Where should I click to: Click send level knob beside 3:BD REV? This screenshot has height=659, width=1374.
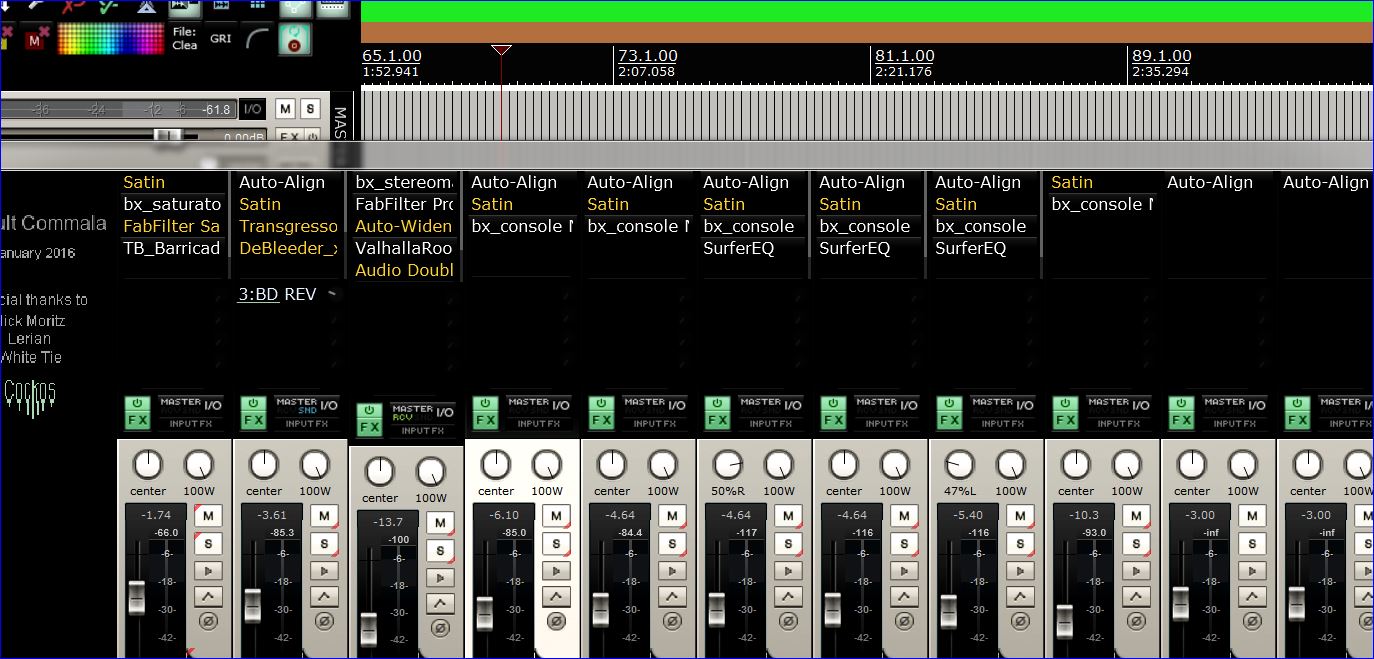tap(333, 294)
